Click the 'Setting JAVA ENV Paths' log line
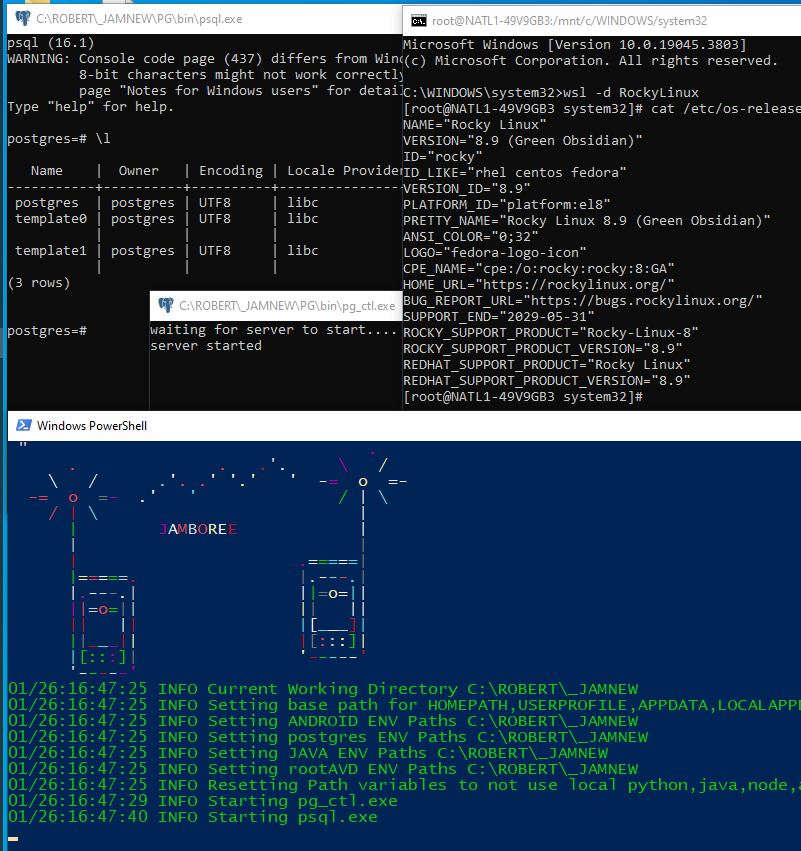The height and width of the screenshot is (851, 801). pos(308,753)
